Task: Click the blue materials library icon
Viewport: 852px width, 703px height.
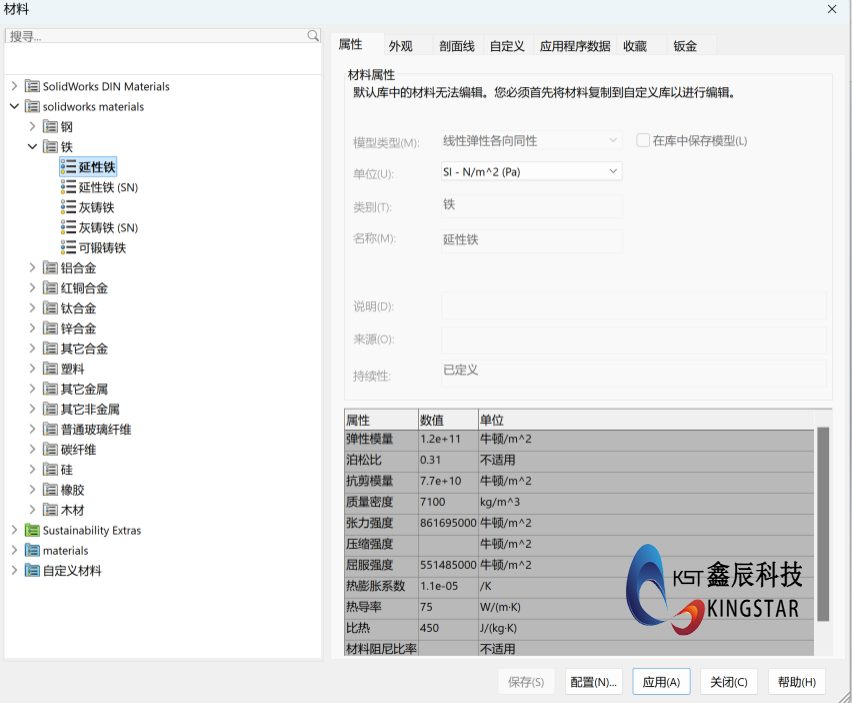Action: pos(32,550)
